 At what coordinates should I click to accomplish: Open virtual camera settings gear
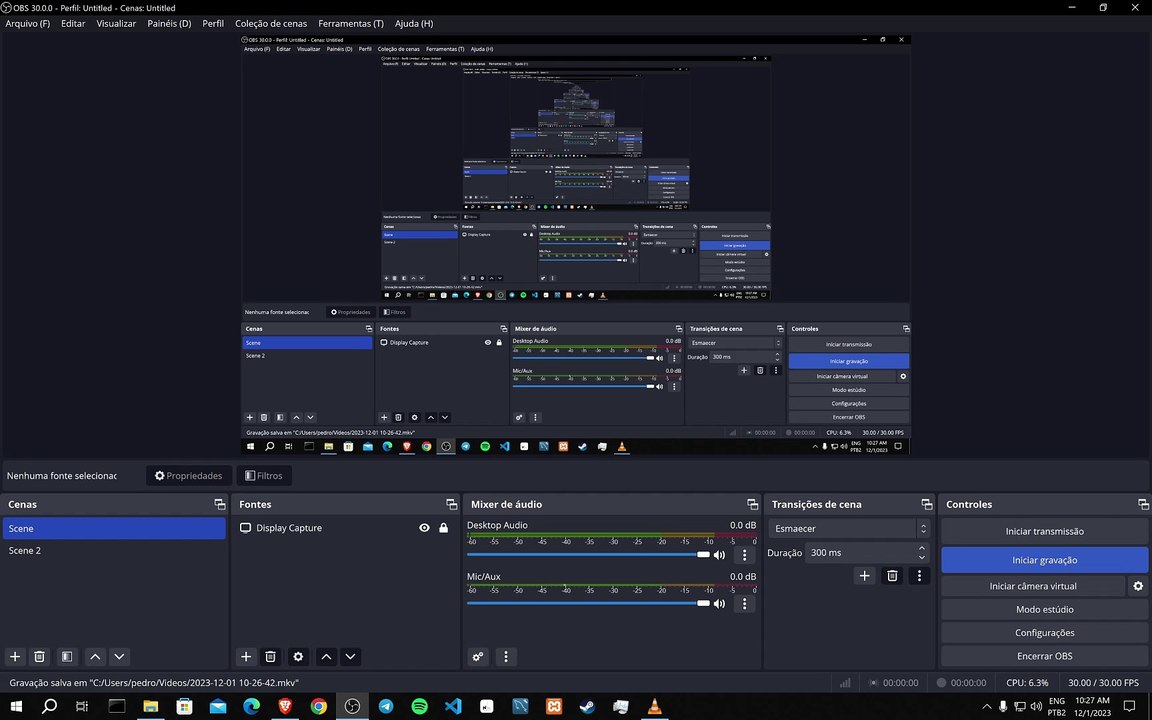pyautogui.click(x=1138, y=586)
